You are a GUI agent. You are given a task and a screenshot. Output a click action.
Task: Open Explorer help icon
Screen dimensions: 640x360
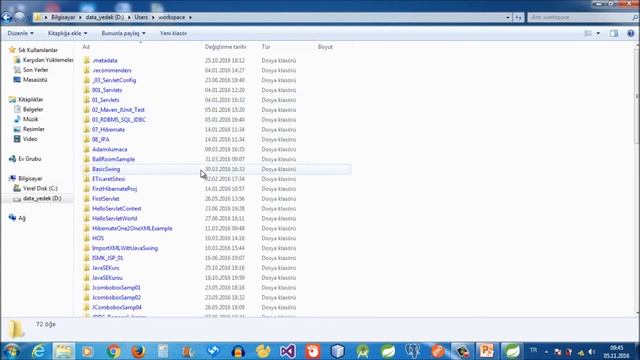tap(631, 33)
